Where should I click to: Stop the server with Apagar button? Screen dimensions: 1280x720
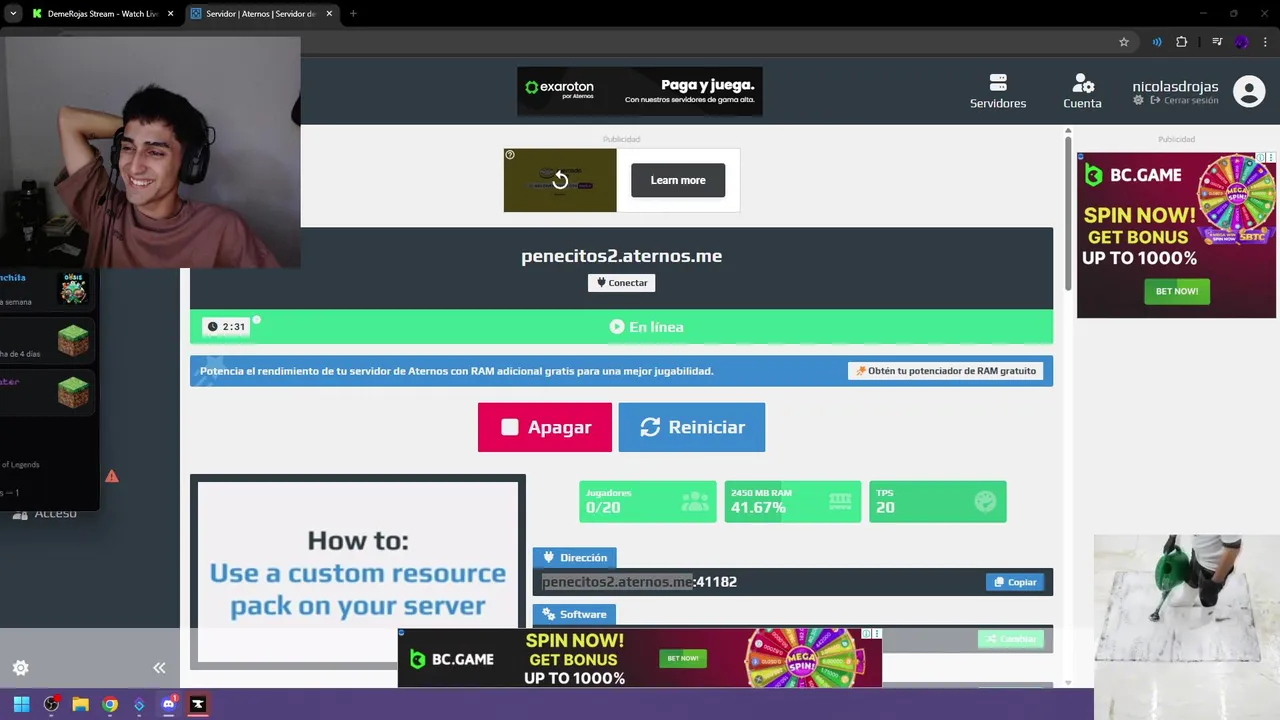[545, 427]
